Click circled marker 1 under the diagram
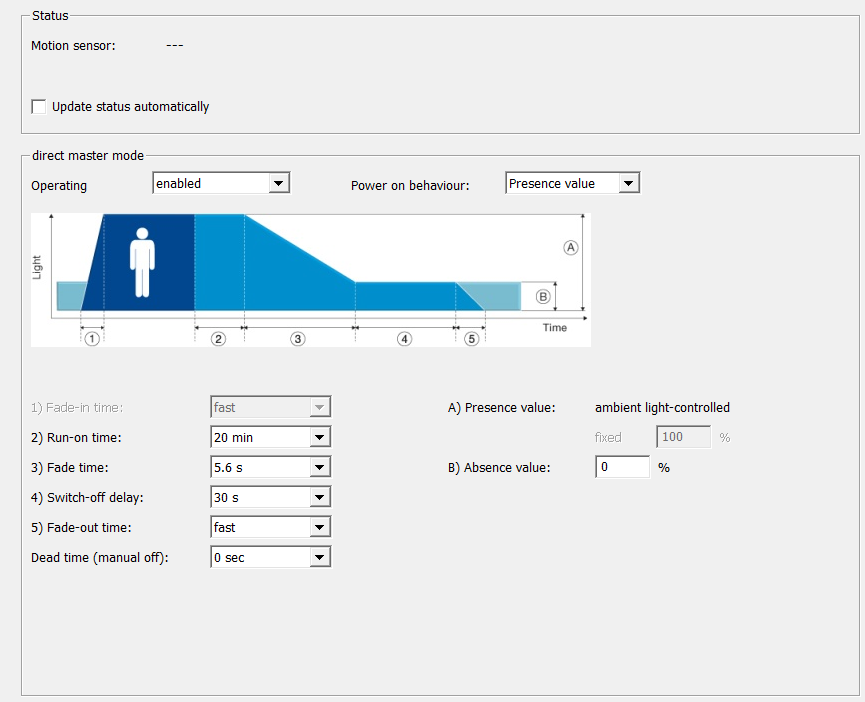This screenshot has width=865, height=702. click(x=91, y=339)
